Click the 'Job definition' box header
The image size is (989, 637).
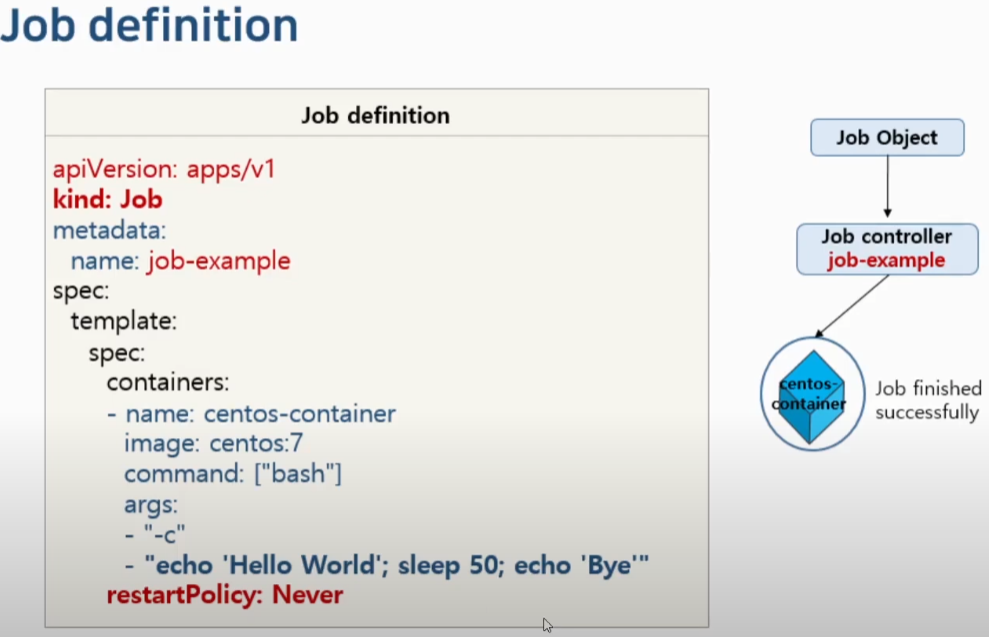pyautogui.click(x=376, y=115)
